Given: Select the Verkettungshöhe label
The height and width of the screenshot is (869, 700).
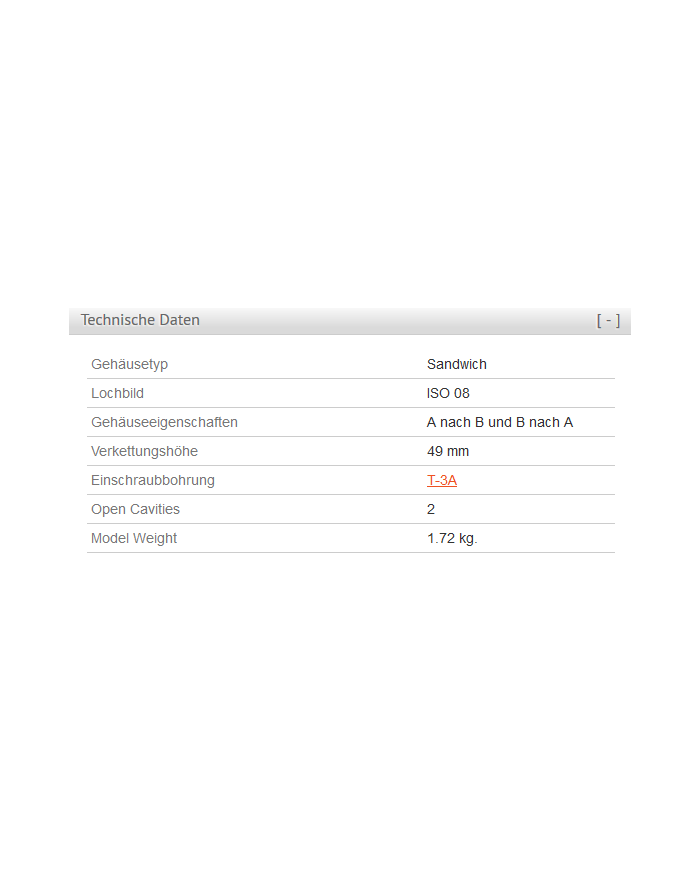Looking at the screenshot, I should coord(144,451).
